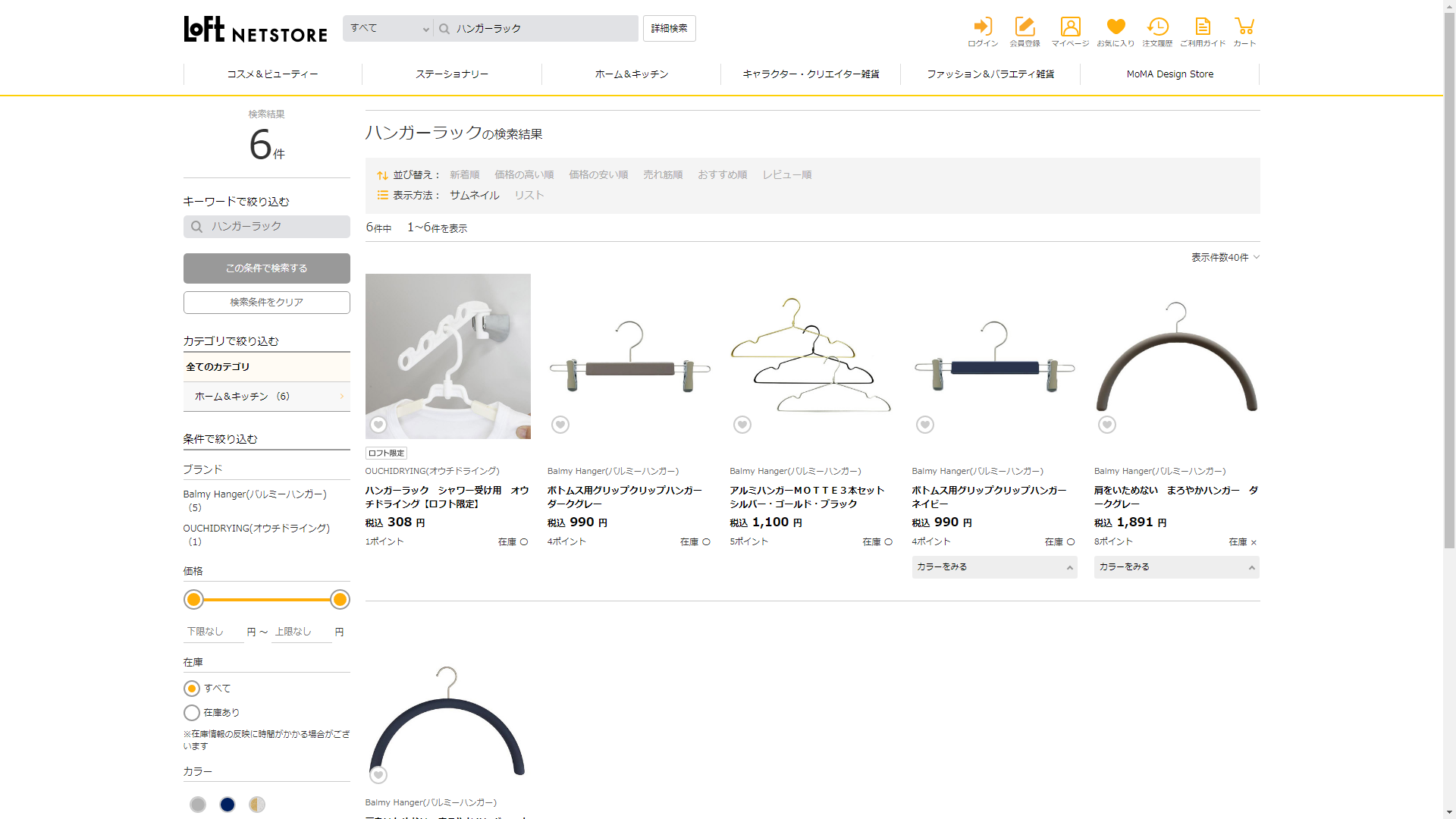The height and width of the screenshot is (819, 1456).
Task: Open the すべて search category dropdown
Action: click(388, 29)
